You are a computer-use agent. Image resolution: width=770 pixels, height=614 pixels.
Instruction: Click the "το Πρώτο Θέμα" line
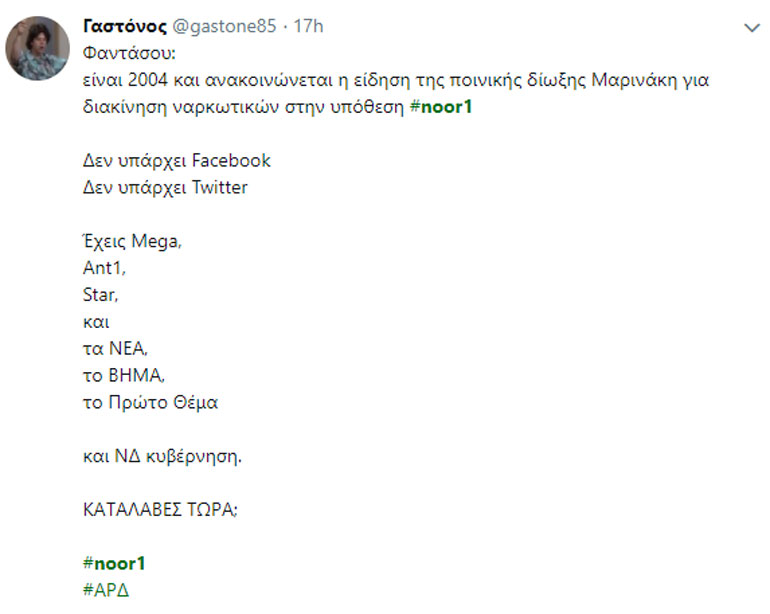point(150,402)
